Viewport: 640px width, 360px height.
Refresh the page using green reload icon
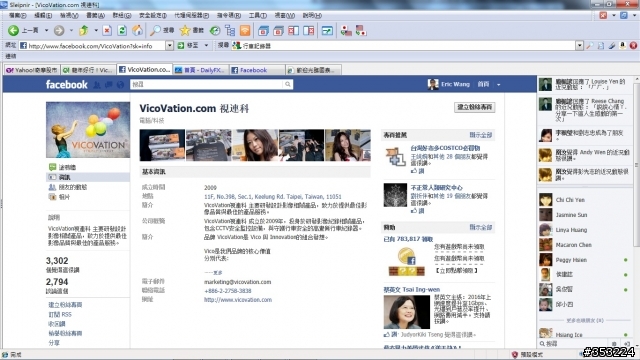122,31
